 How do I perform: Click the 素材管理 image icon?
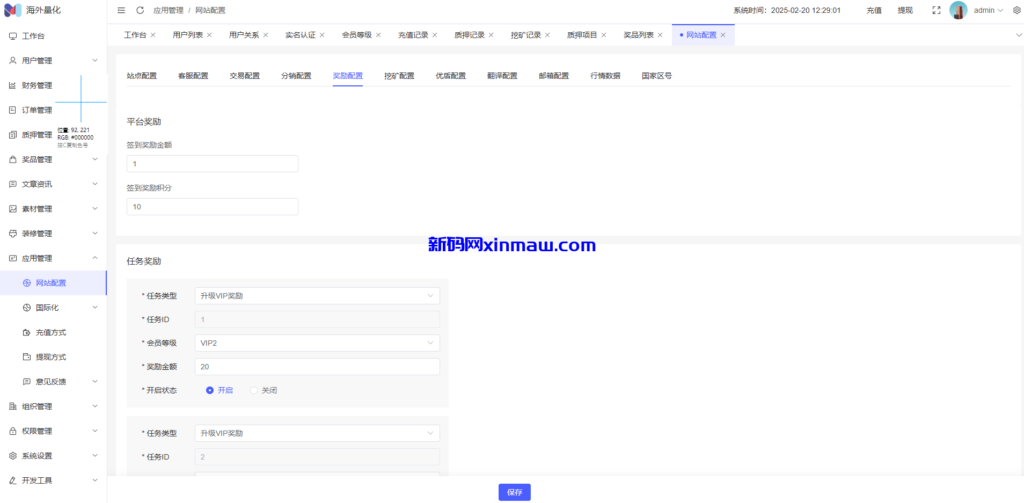(x=12, y=209)
